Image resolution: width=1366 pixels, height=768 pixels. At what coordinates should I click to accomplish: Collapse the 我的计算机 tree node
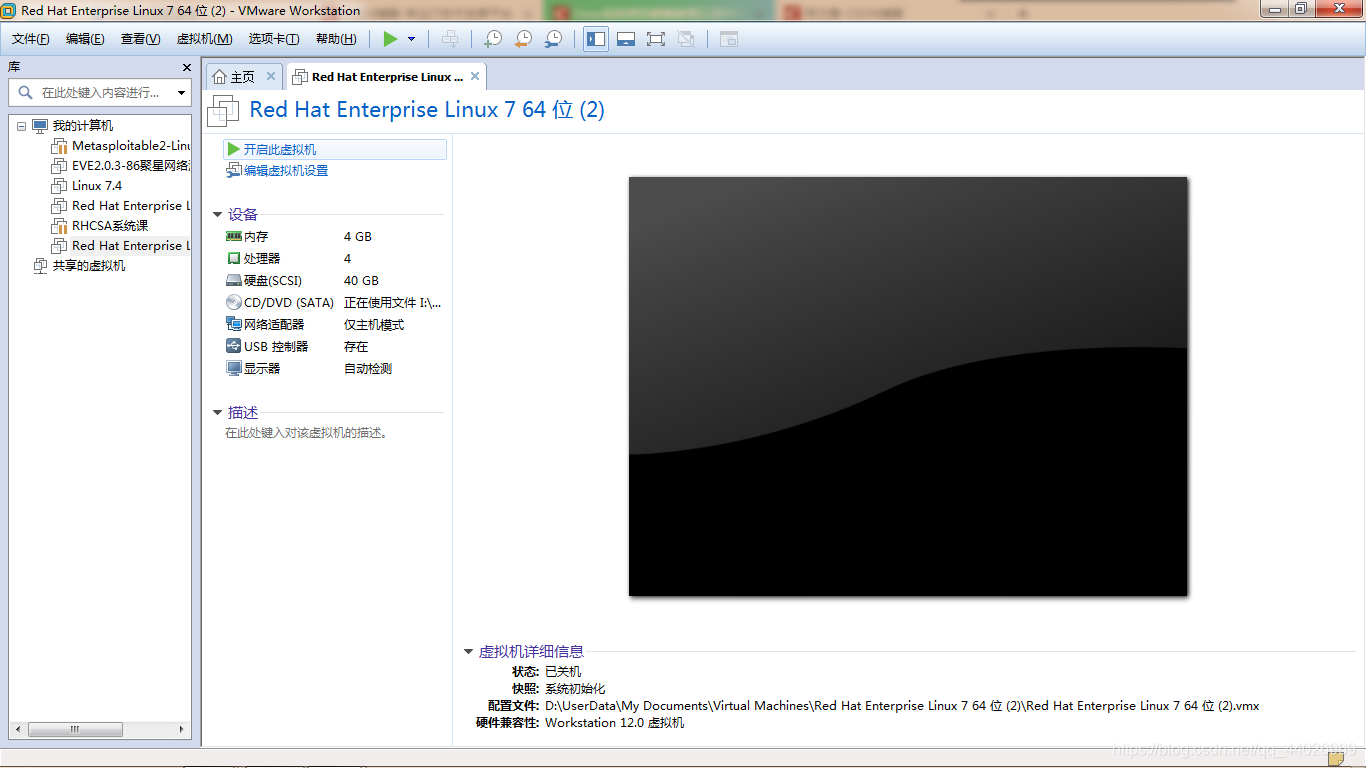[21, 126]
